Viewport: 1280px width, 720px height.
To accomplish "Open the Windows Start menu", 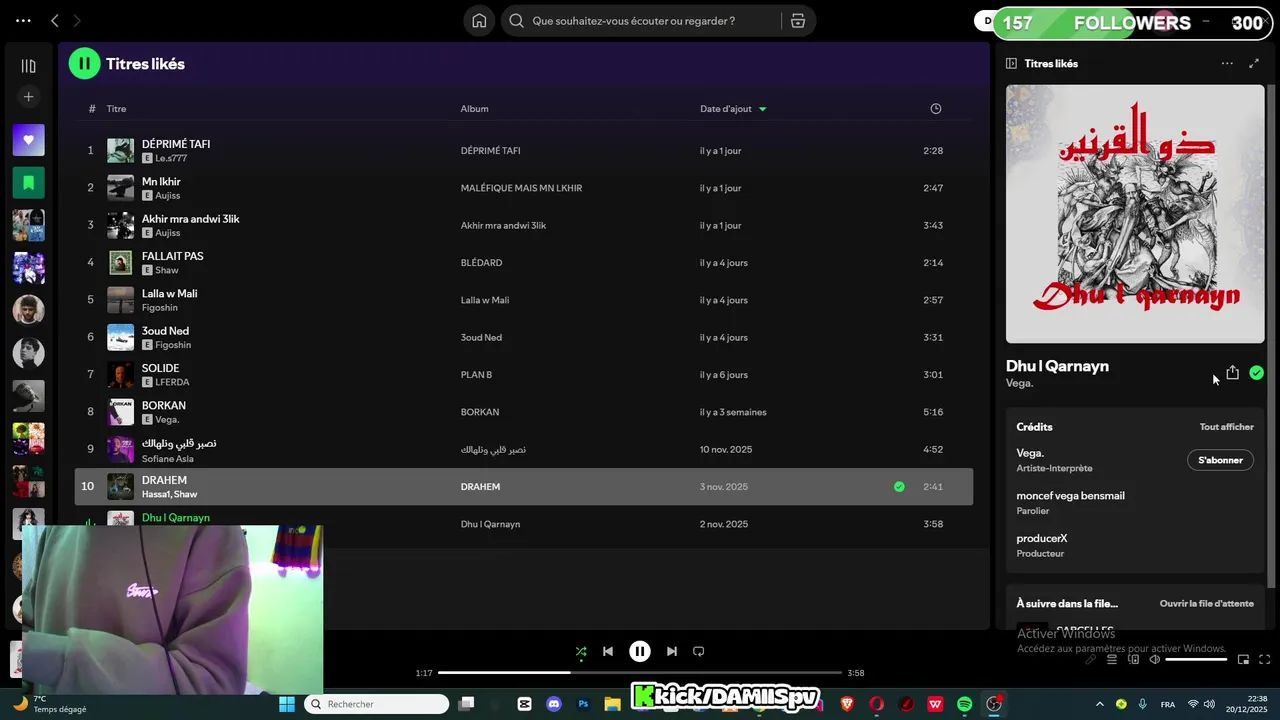I will point(287,704).
